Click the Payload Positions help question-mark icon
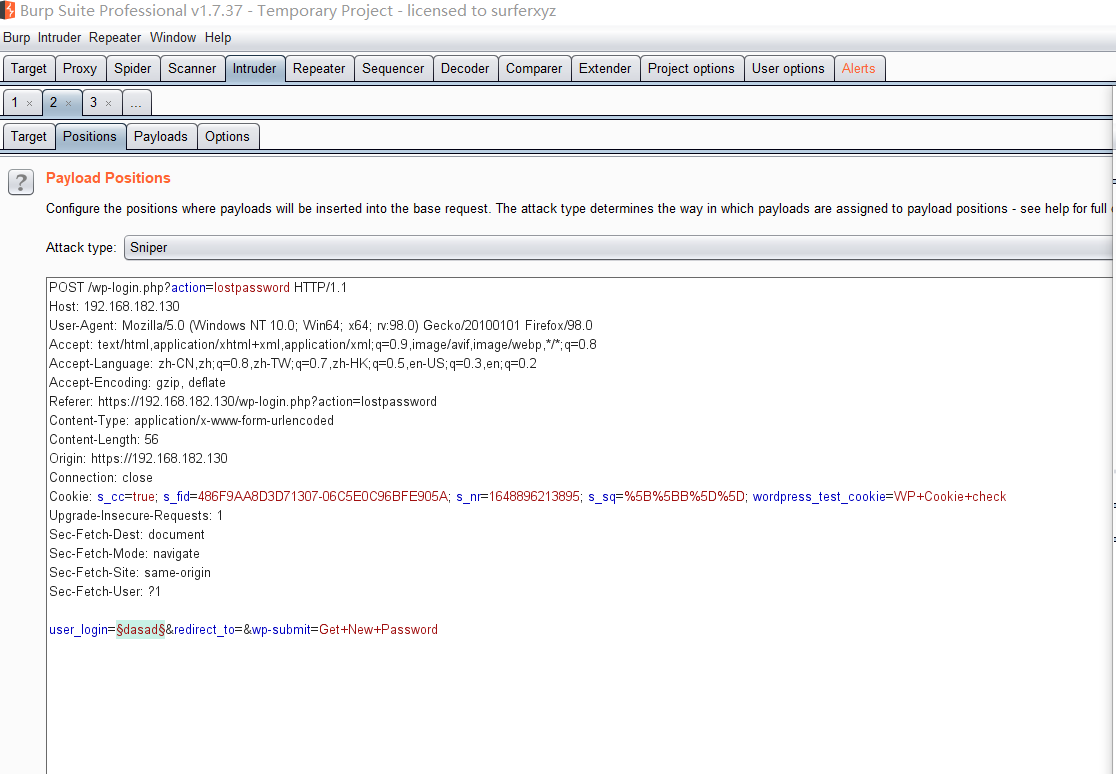This screenshot has width=1116, height=774. (x=21, y=182)
